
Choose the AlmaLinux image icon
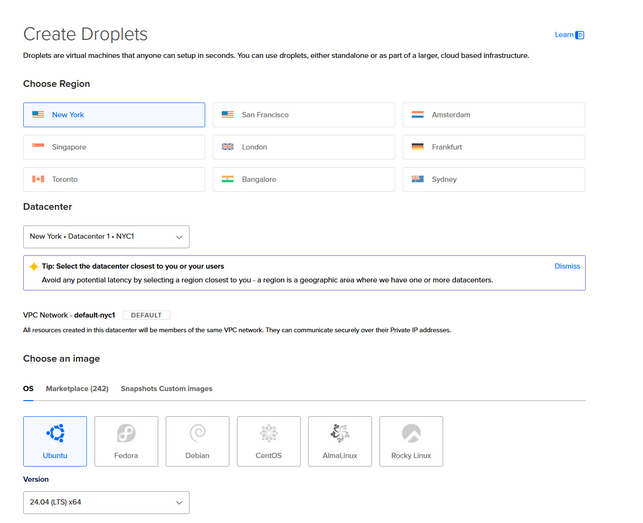click(340, 434)
